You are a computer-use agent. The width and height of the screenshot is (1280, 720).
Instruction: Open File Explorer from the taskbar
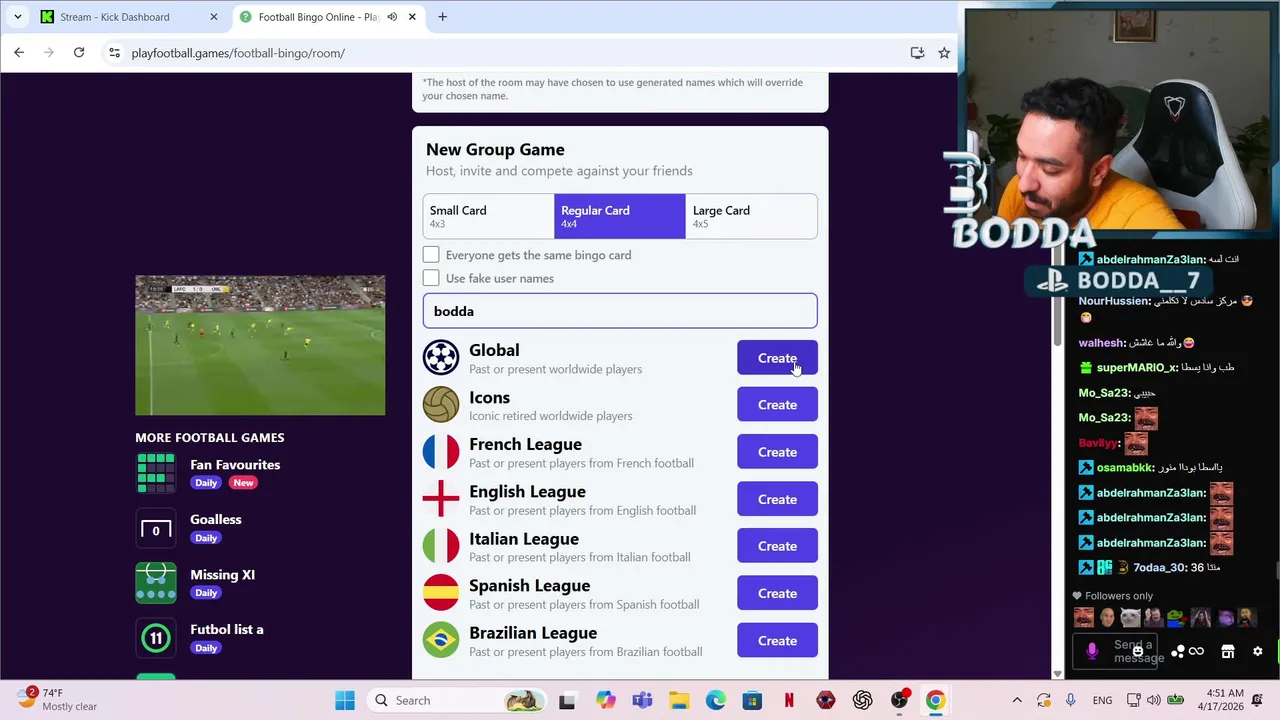679,700
